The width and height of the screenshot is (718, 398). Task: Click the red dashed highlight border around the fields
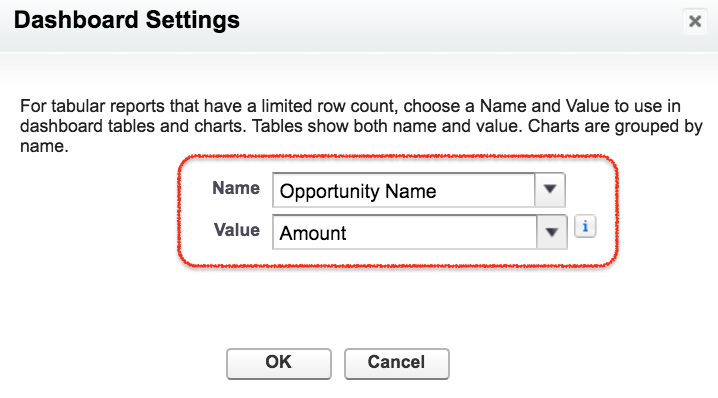pyautogui.click(x=397, y=156)
